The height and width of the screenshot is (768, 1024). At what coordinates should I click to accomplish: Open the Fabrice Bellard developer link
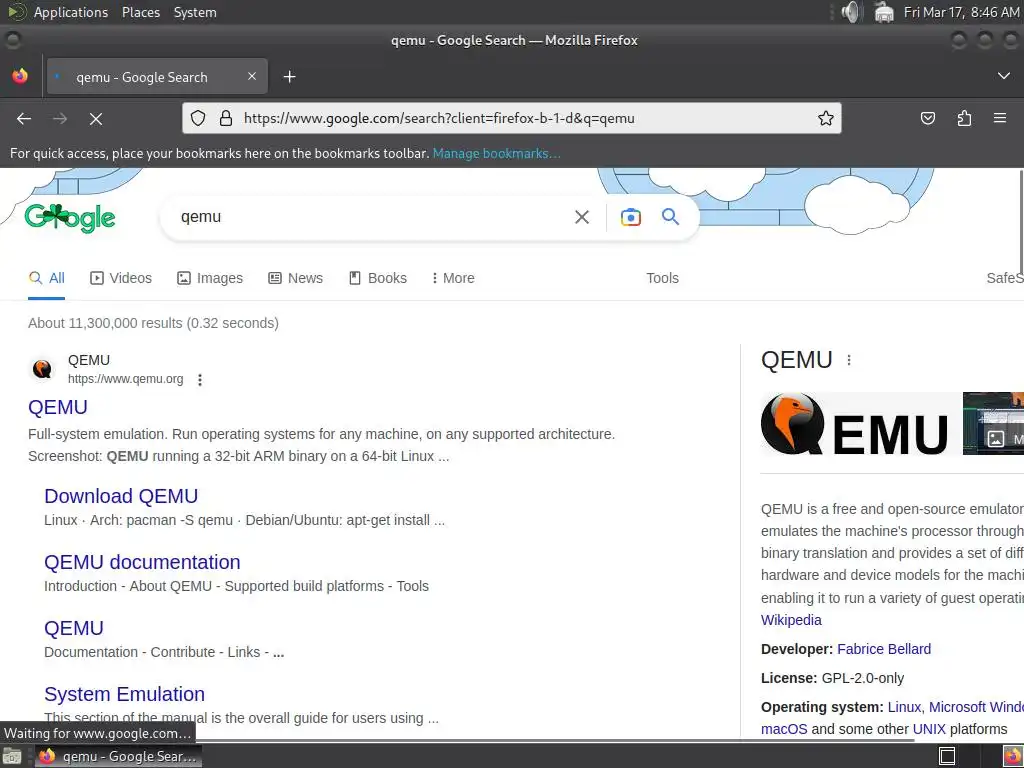coord(884,649)
